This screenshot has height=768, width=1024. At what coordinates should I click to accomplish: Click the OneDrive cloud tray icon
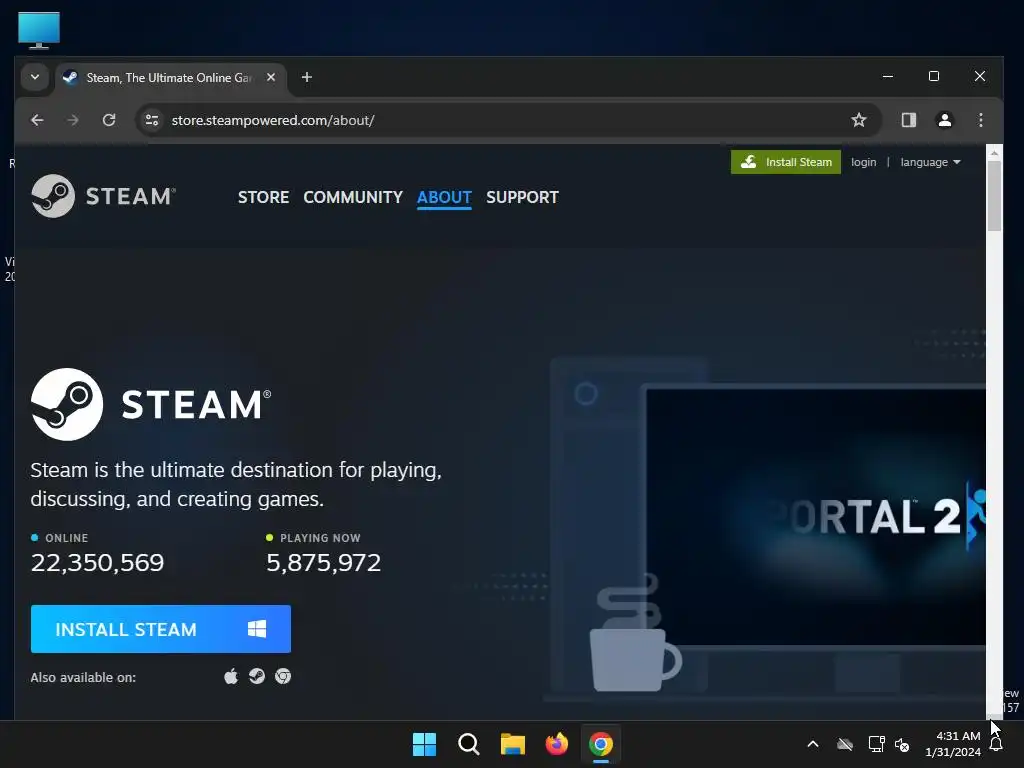(x=845, y=744)
